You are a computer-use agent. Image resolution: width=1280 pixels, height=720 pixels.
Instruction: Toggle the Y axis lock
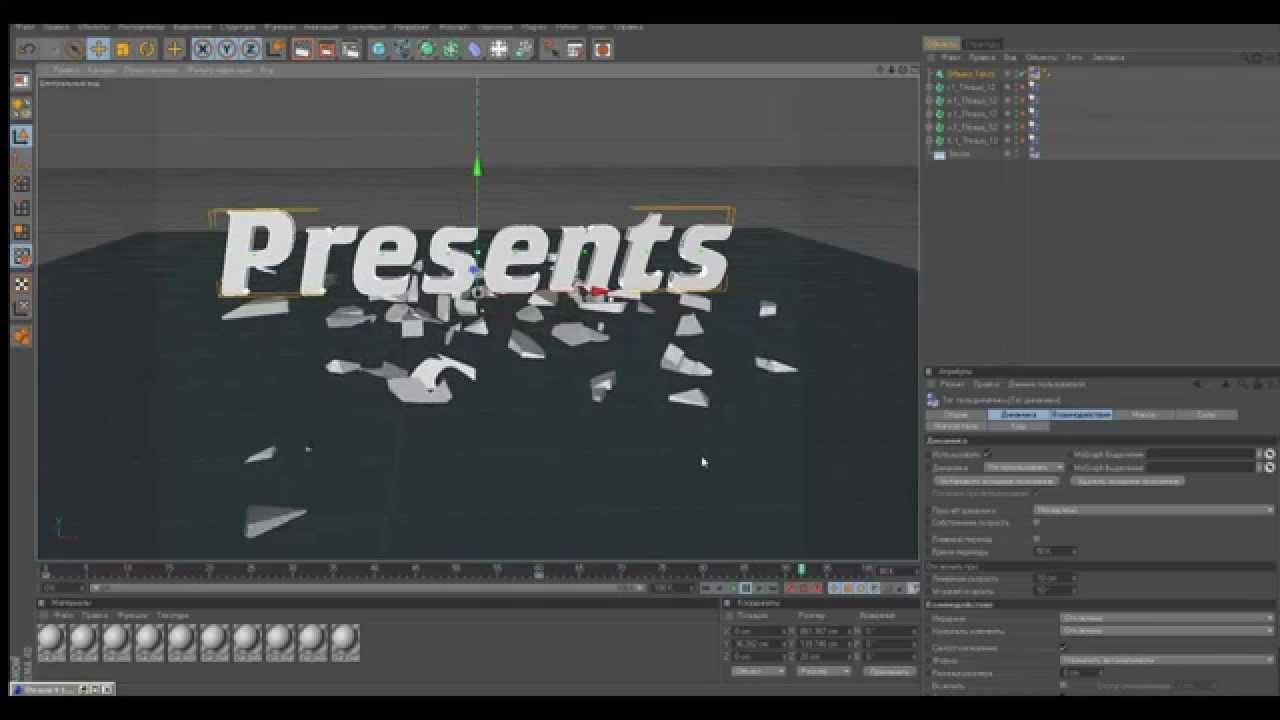point(227,49)
